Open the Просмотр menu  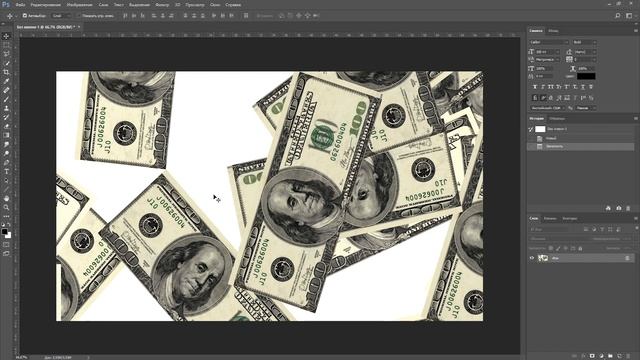195,5
